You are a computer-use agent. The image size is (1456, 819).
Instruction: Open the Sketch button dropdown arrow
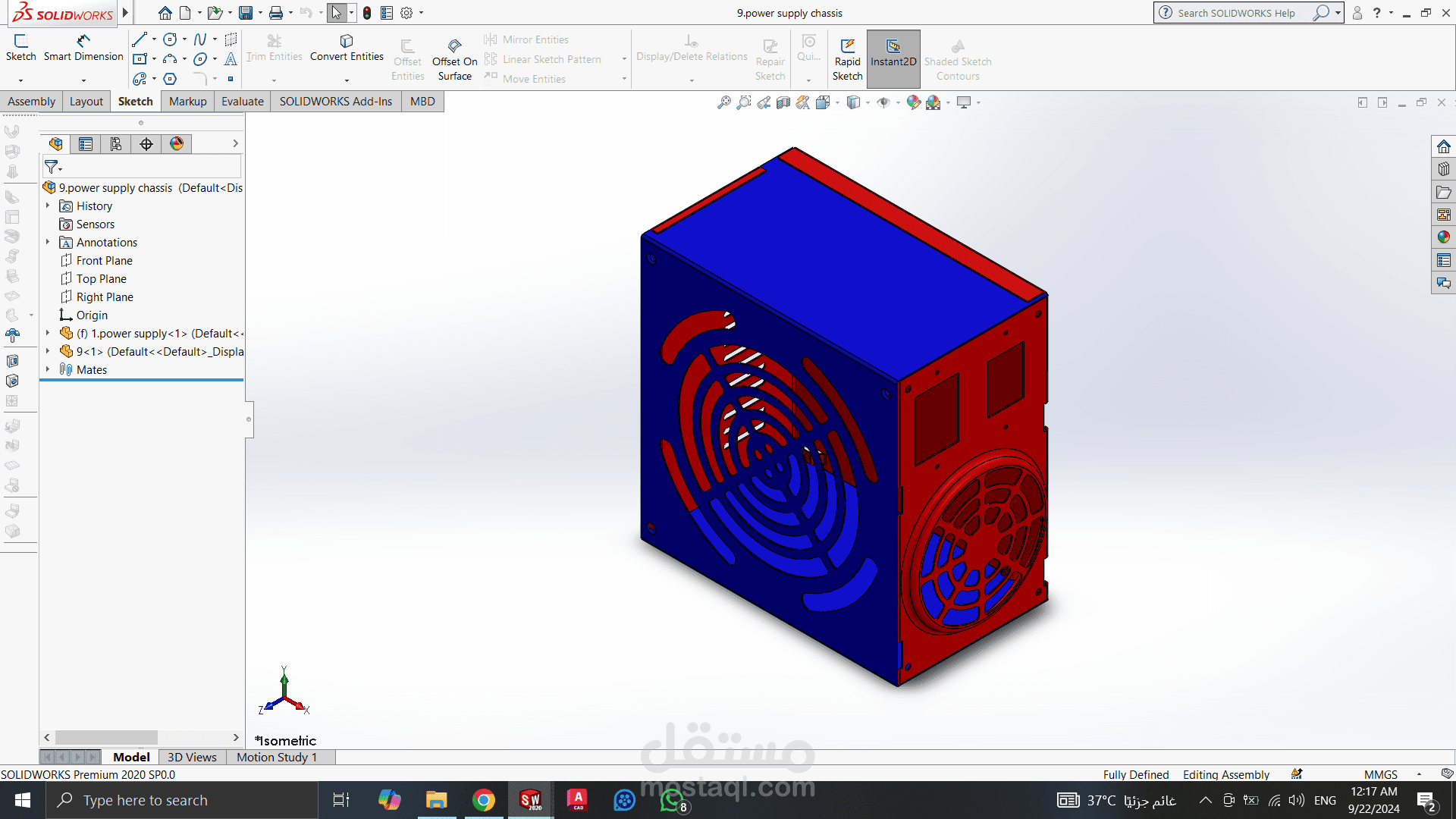20,80
